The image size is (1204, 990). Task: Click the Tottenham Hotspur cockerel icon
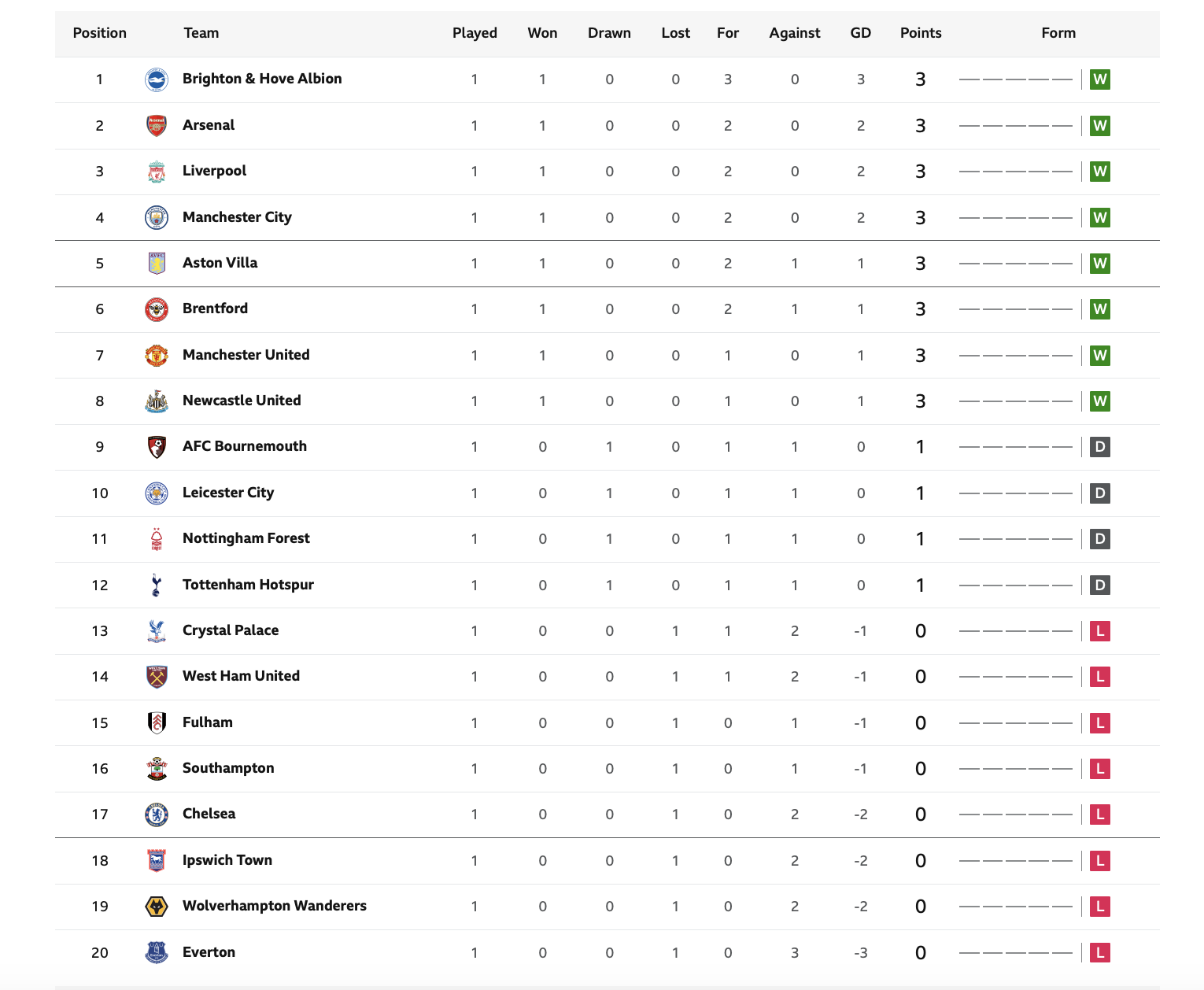[x=157, y=585]
